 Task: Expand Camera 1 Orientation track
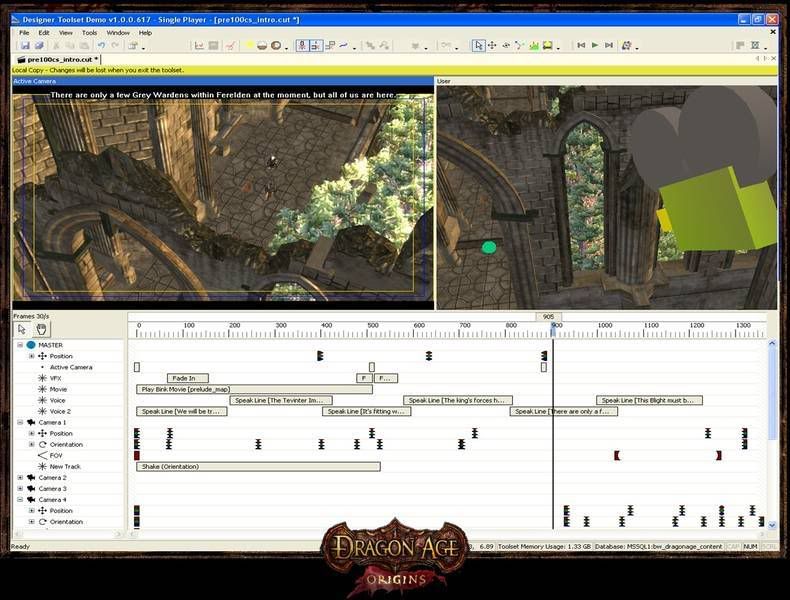pyautogui.click(x=31, y=444)
